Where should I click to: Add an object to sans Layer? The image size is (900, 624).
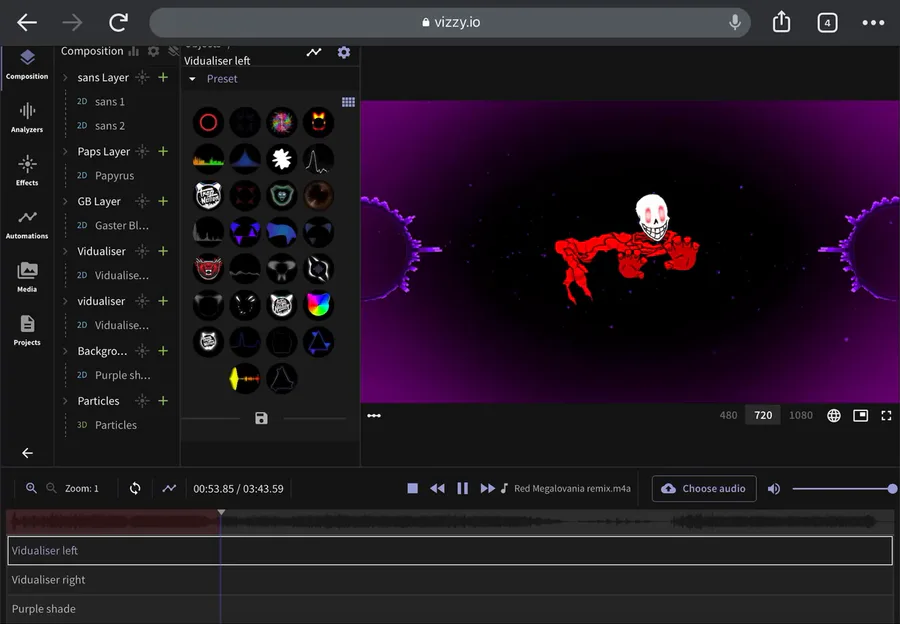[x=163, y=77]
